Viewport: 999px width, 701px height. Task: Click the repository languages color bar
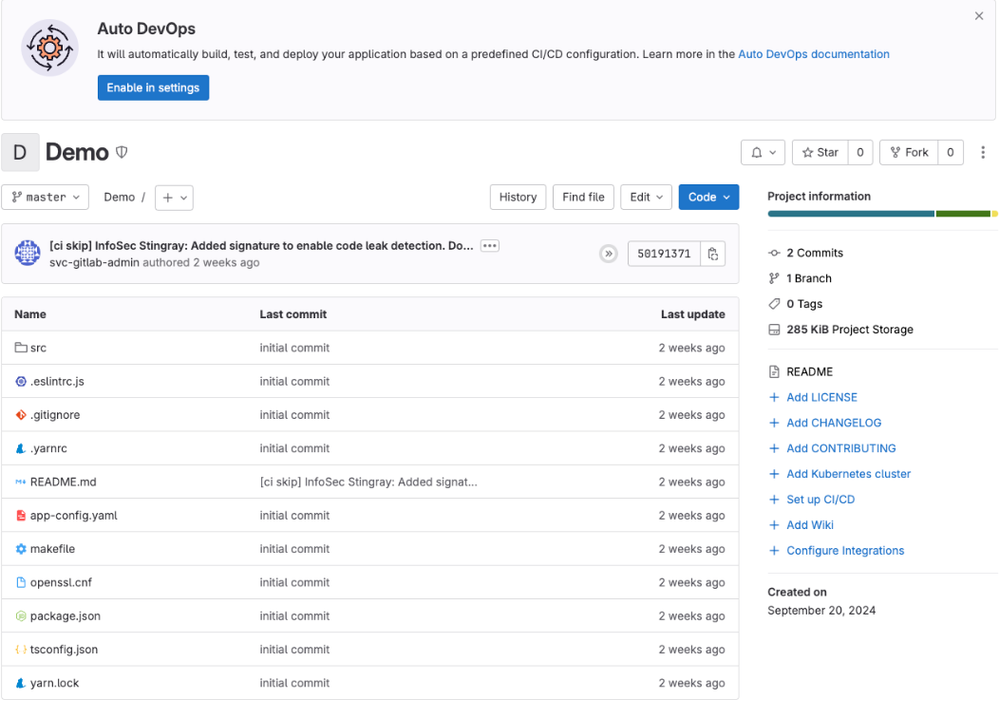[x=880, y=214]
